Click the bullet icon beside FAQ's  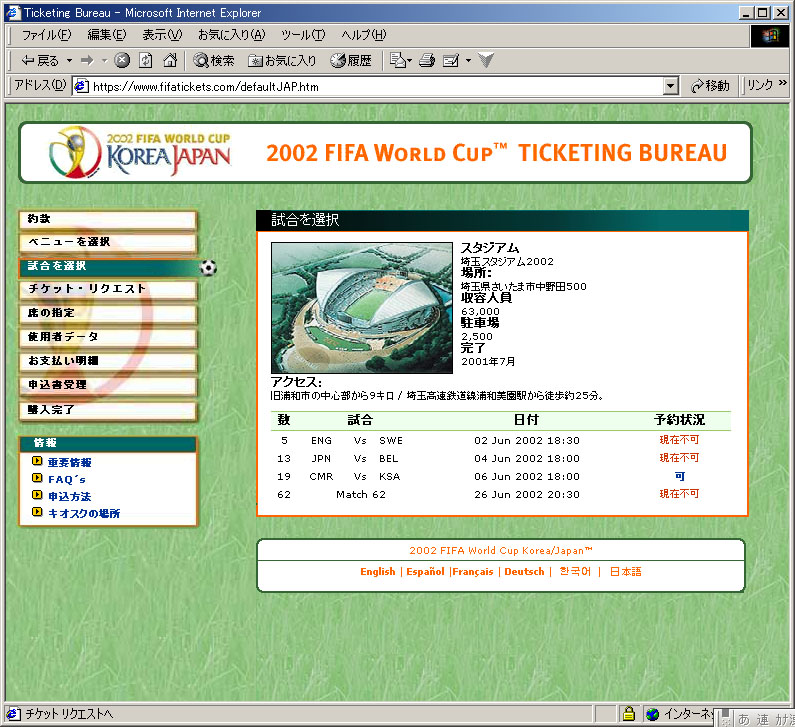coord(37,478)
